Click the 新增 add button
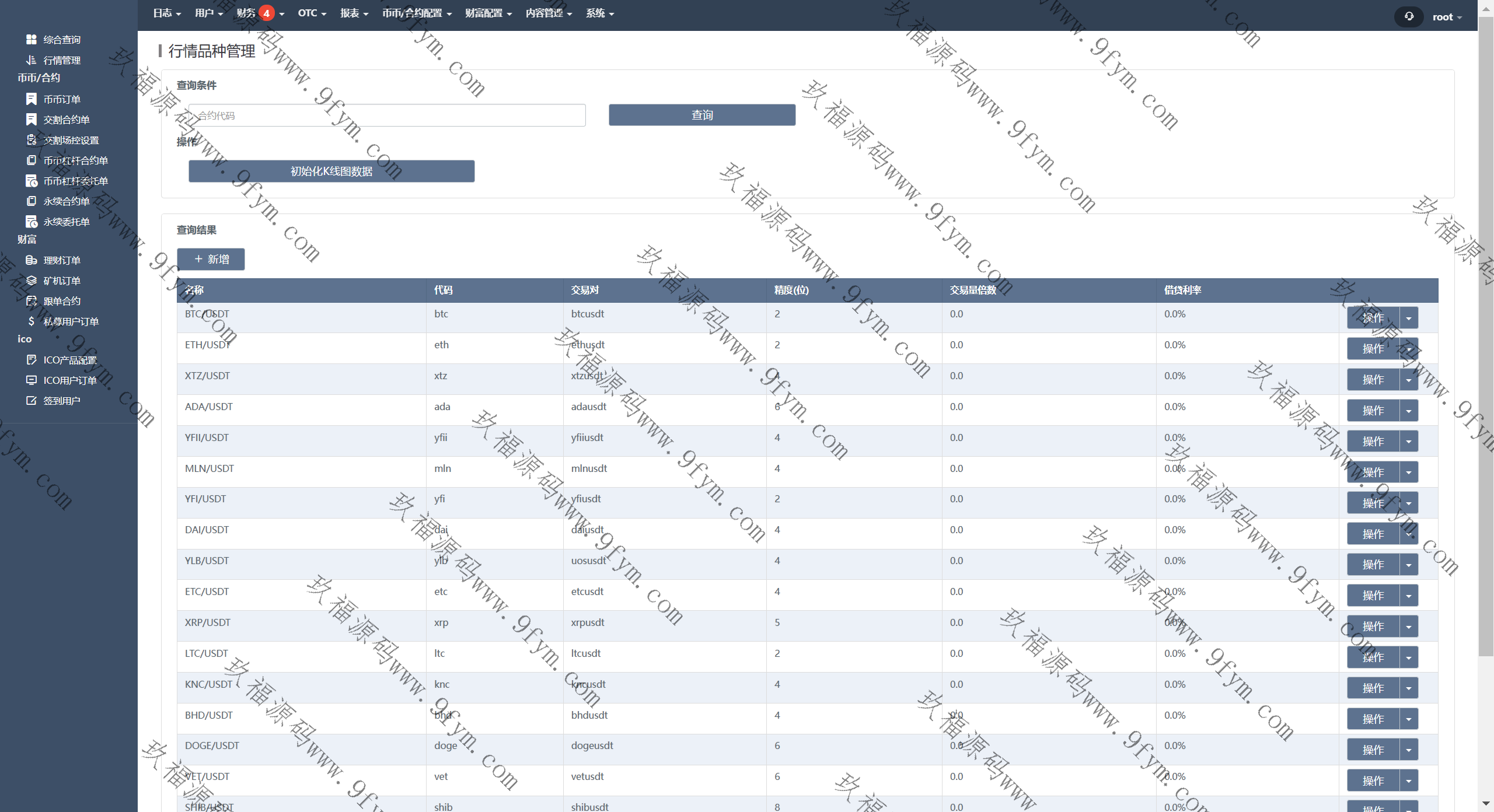This screenshot has width=1494, height=812. tap(211, 259)
